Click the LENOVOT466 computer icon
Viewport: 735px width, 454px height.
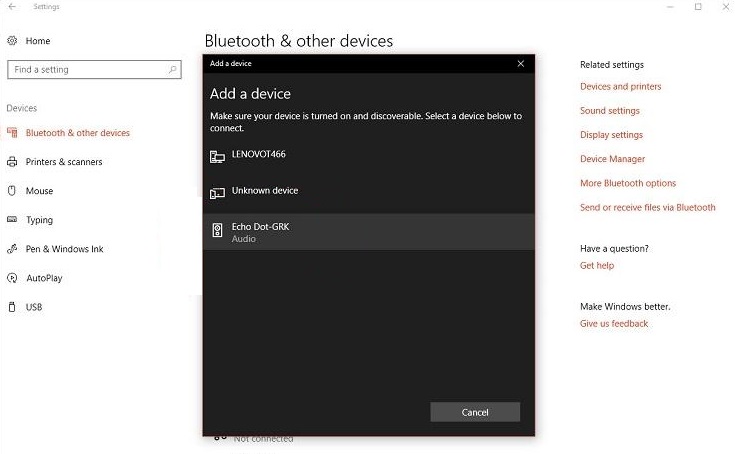[217, 156]
